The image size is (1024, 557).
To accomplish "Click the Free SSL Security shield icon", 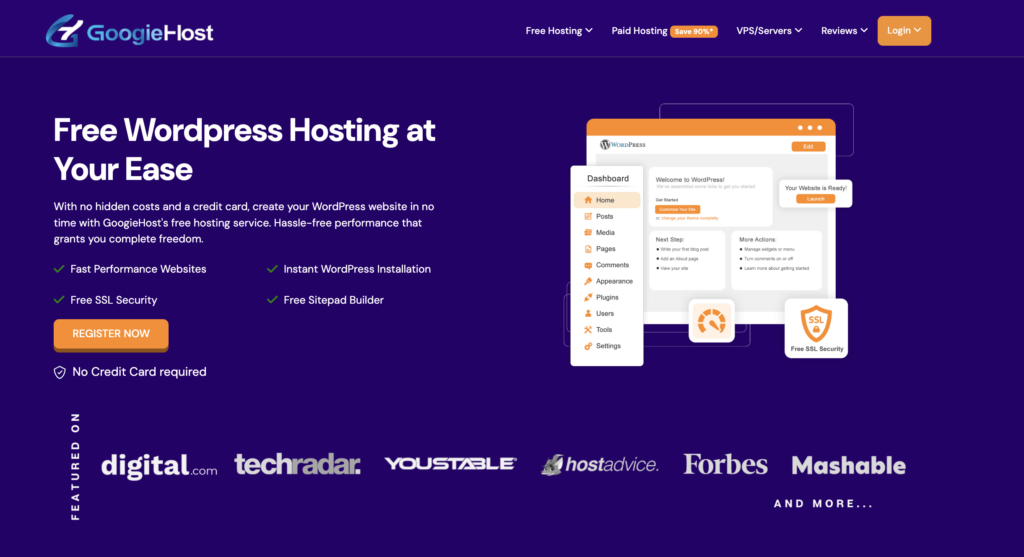I will 816,323.
